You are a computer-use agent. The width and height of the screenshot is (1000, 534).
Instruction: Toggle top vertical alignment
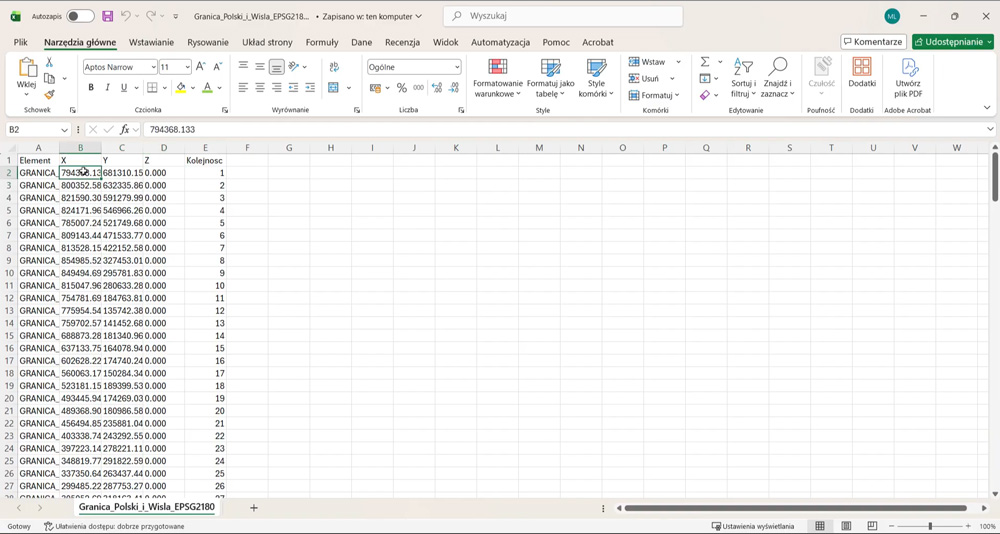[244, 66]
